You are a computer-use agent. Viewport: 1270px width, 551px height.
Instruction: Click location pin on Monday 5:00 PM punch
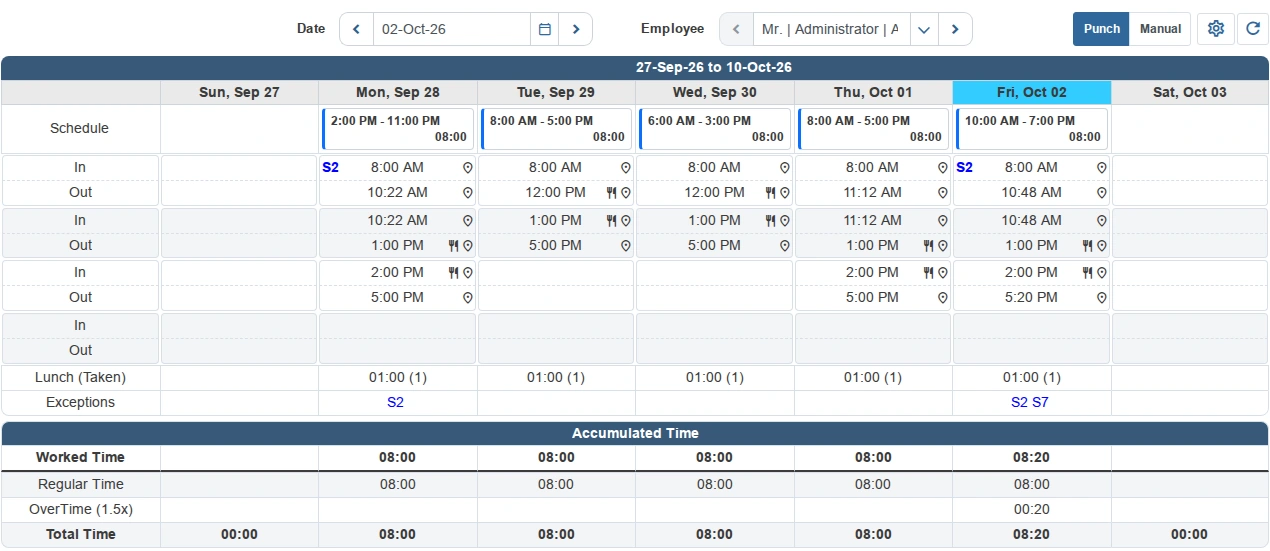pos(467,298)
